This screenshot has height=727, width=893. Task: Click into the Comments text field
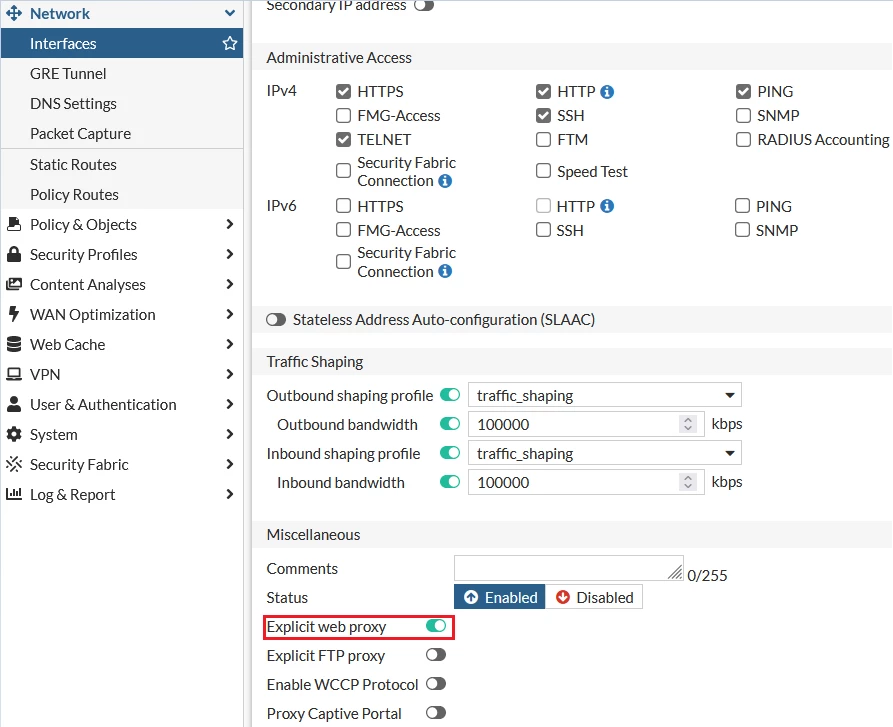568,568
